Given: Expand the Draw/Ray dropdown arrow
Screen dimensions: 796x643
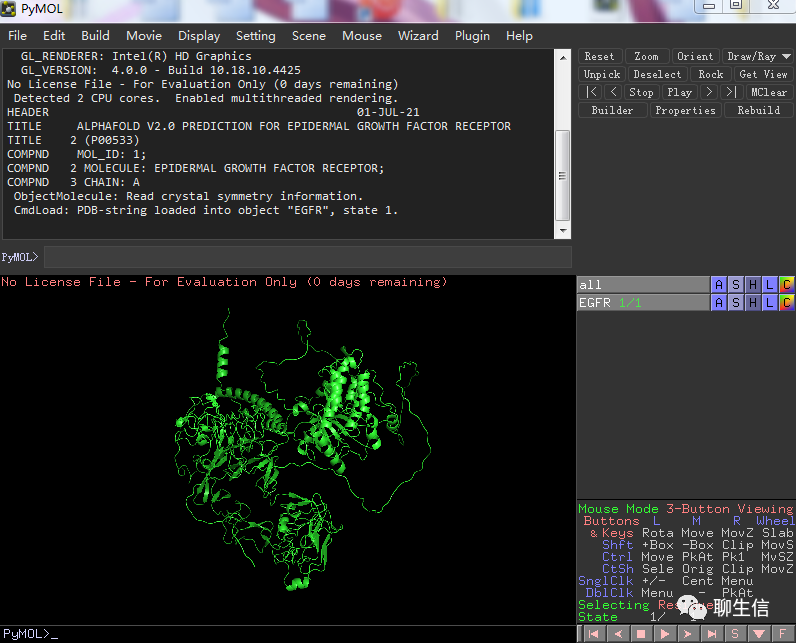Looking at the screenshot, I should click(x=786, y=56).
